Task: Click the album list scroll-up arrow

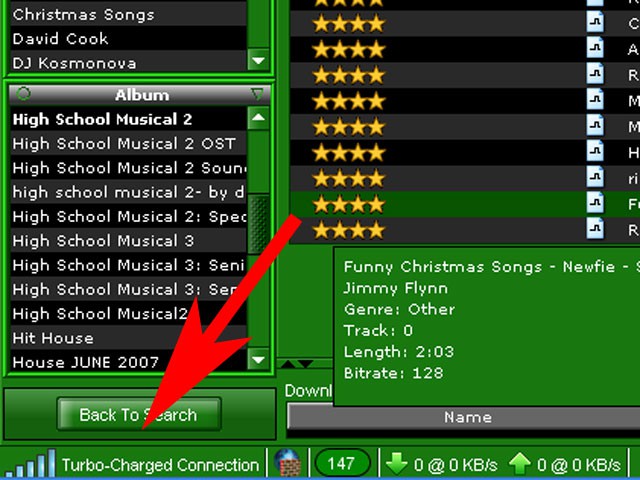Action: coord(258,118)
